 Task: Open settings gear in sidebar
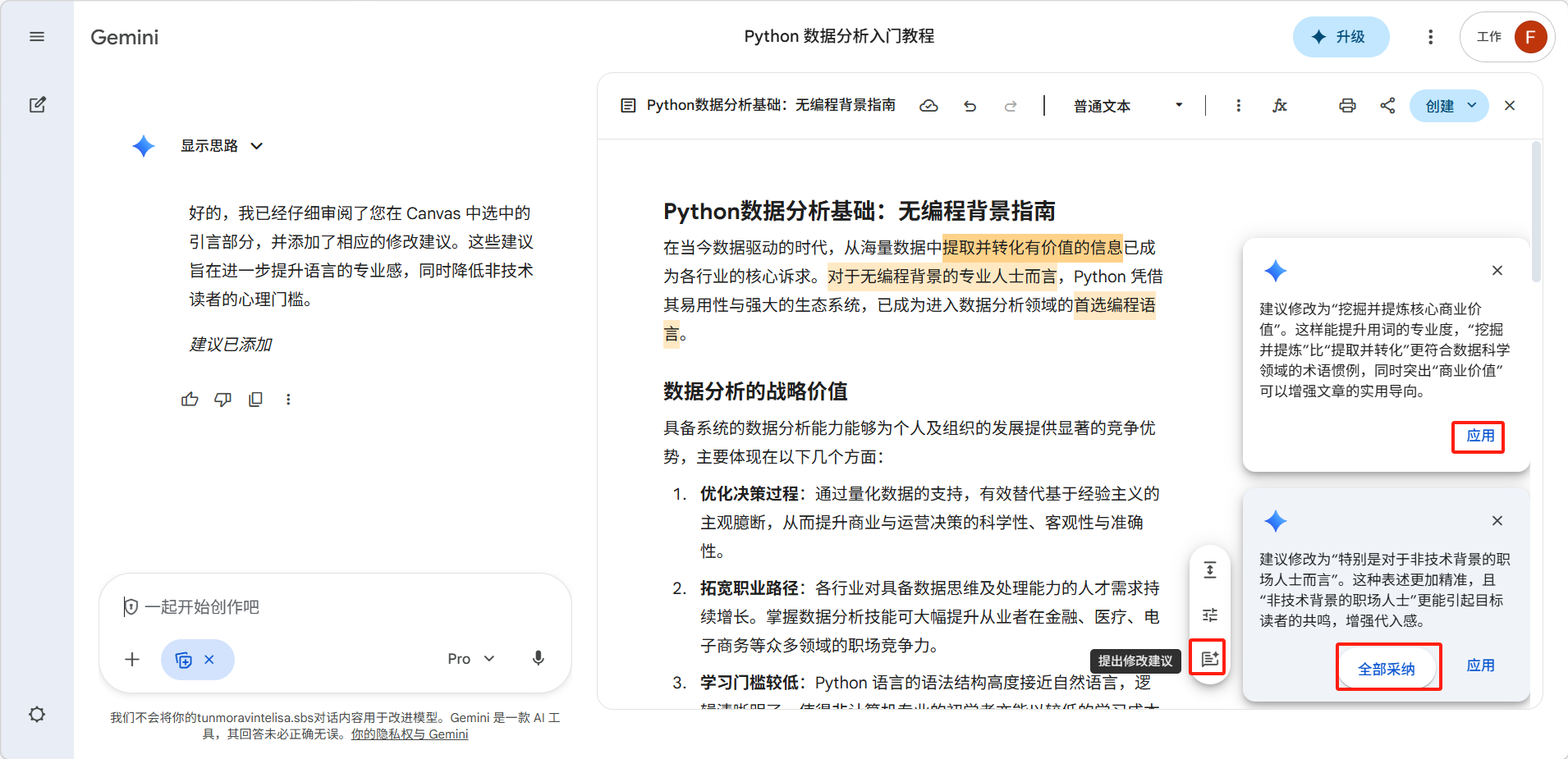pyautogui.click(x=37, y=714)
